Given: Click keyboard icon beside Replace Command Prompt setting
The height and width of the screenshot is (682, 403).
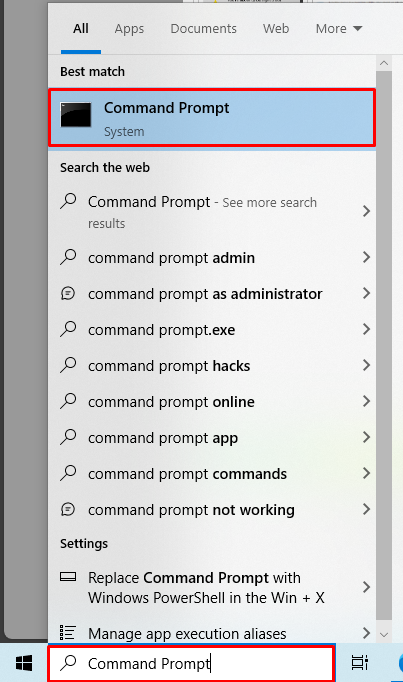Looking at the screenshot, I should tap(68, 577).
